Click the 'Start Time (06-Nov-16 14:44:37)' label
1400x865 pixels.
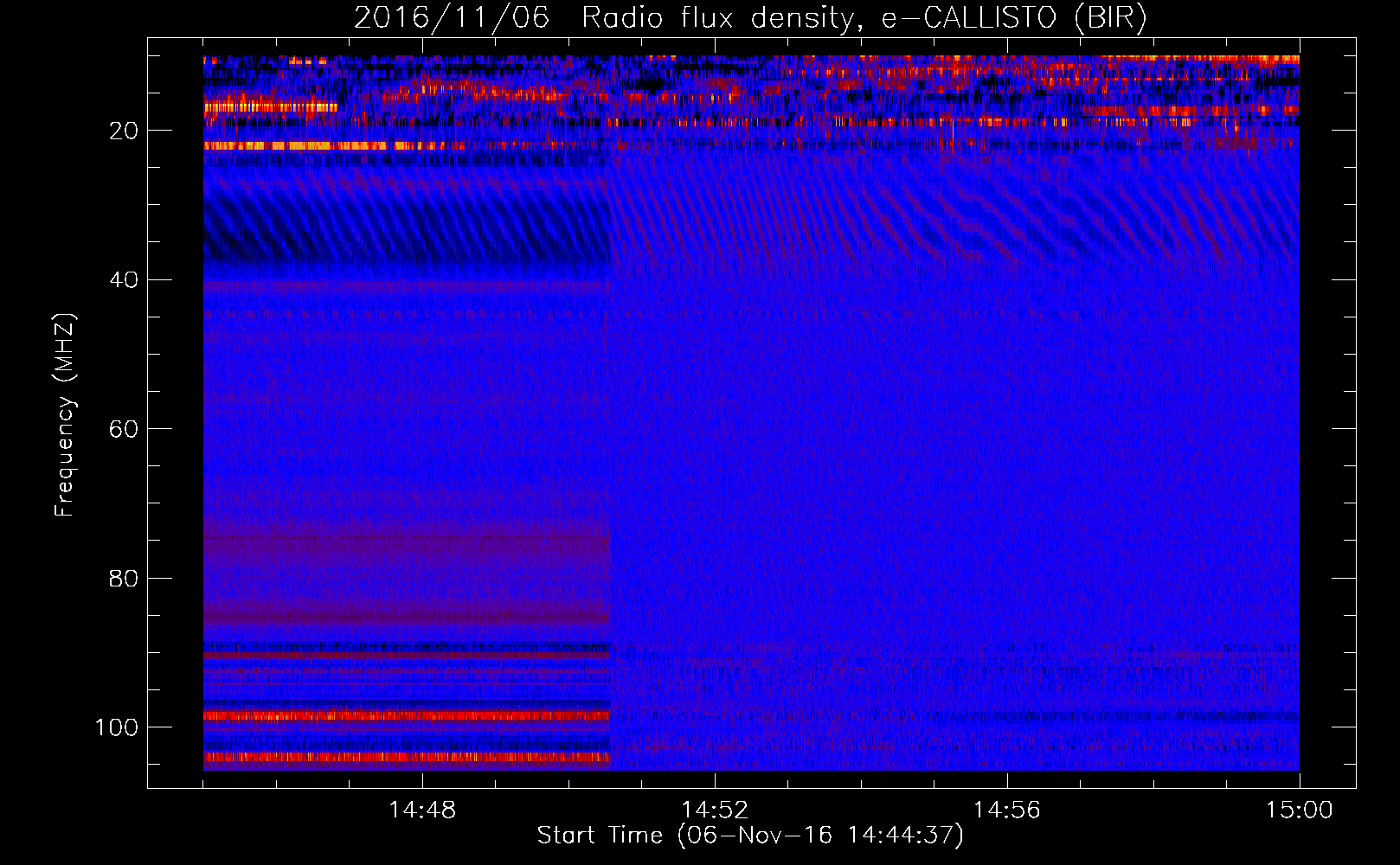point(750,836)
